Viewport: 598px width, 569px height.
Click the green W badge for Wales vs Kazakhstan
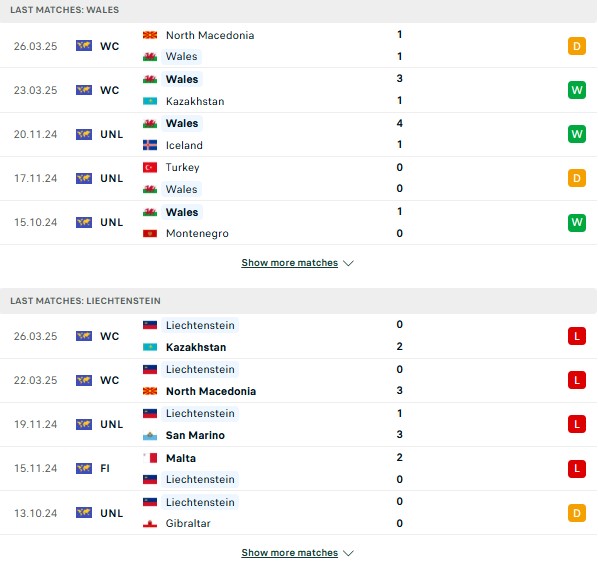pos(577,90)
